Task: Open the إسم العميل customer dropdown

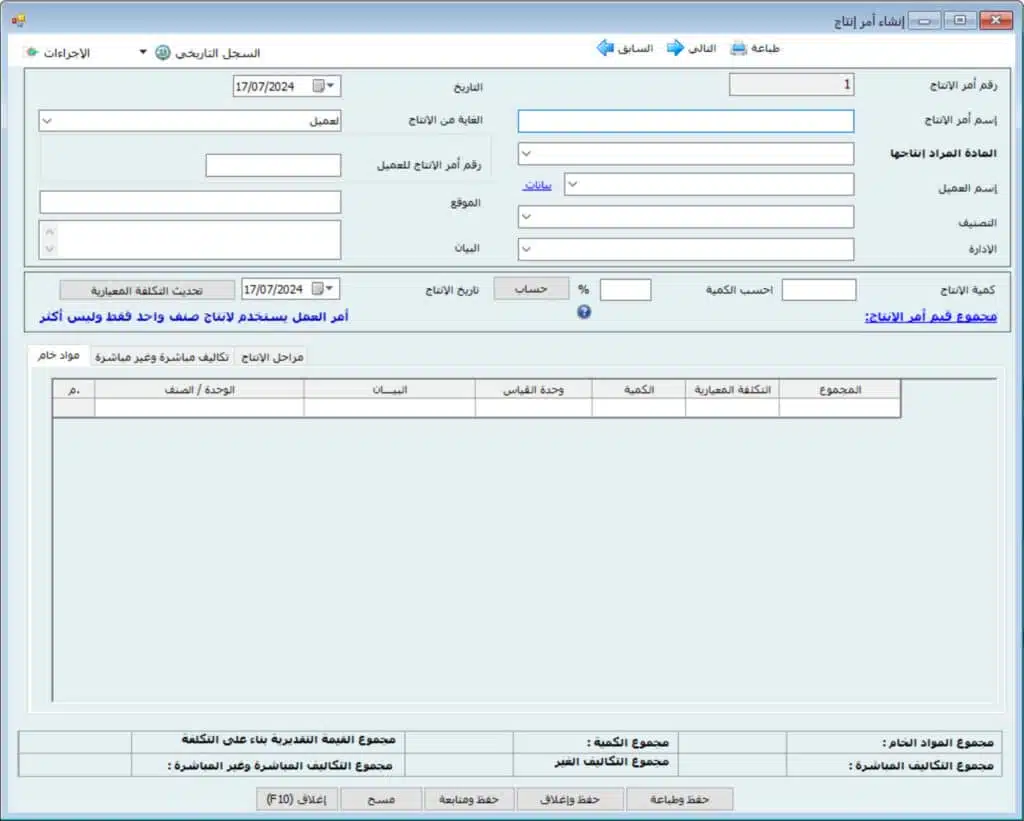Action: click(574, 184)
